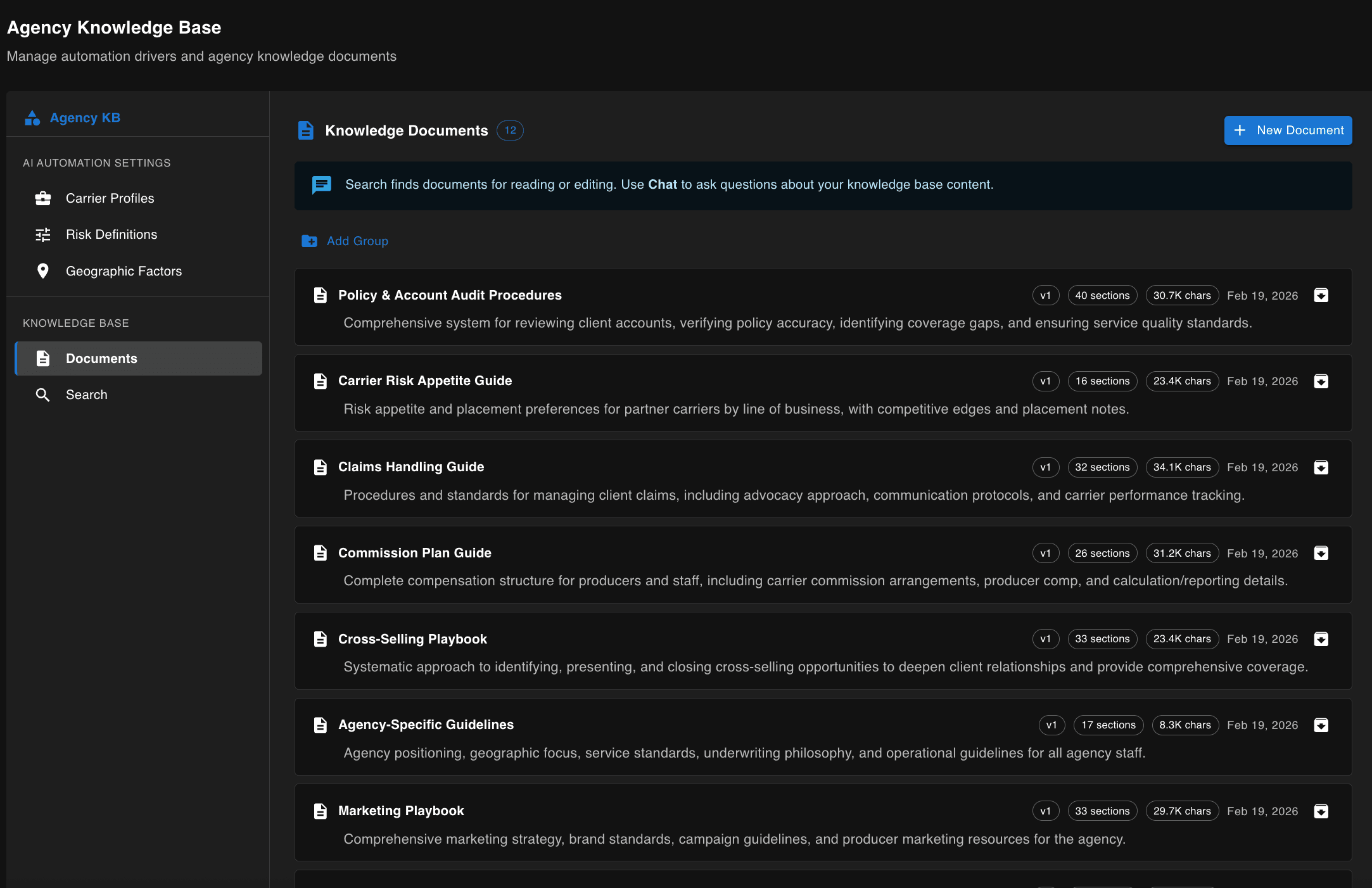Click the 40 sections chip
This screenshot has height=888, width=1372.
coord(1102,296)
